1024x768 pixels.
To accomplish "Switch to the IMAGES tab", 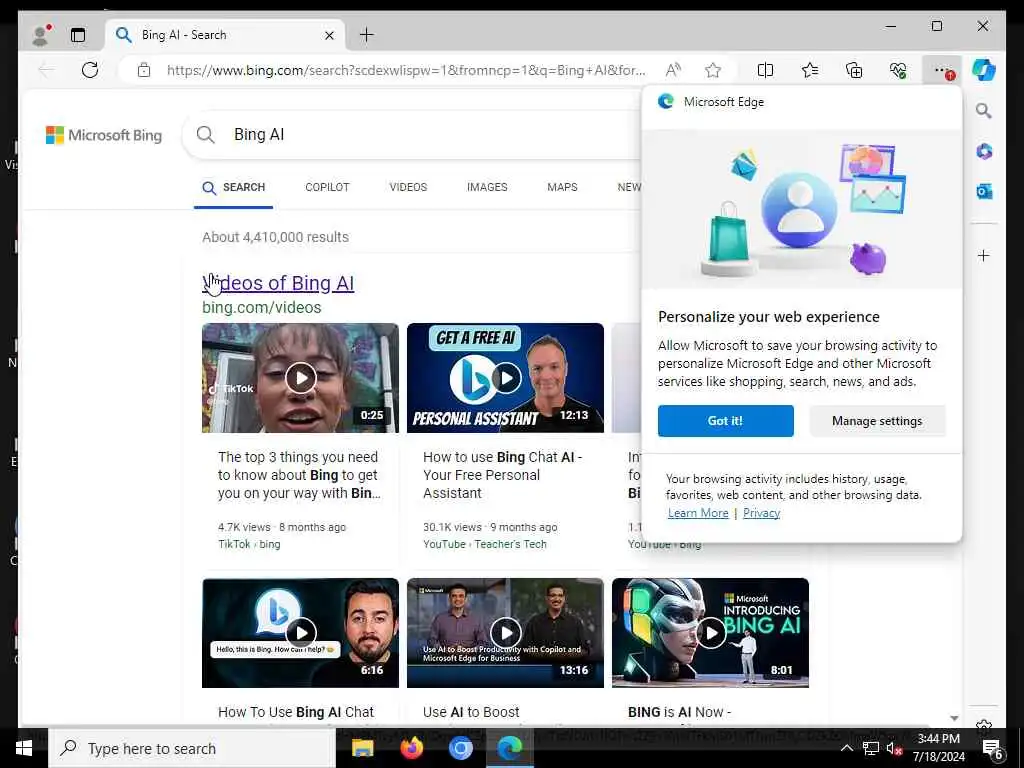I will pos(487,187).
